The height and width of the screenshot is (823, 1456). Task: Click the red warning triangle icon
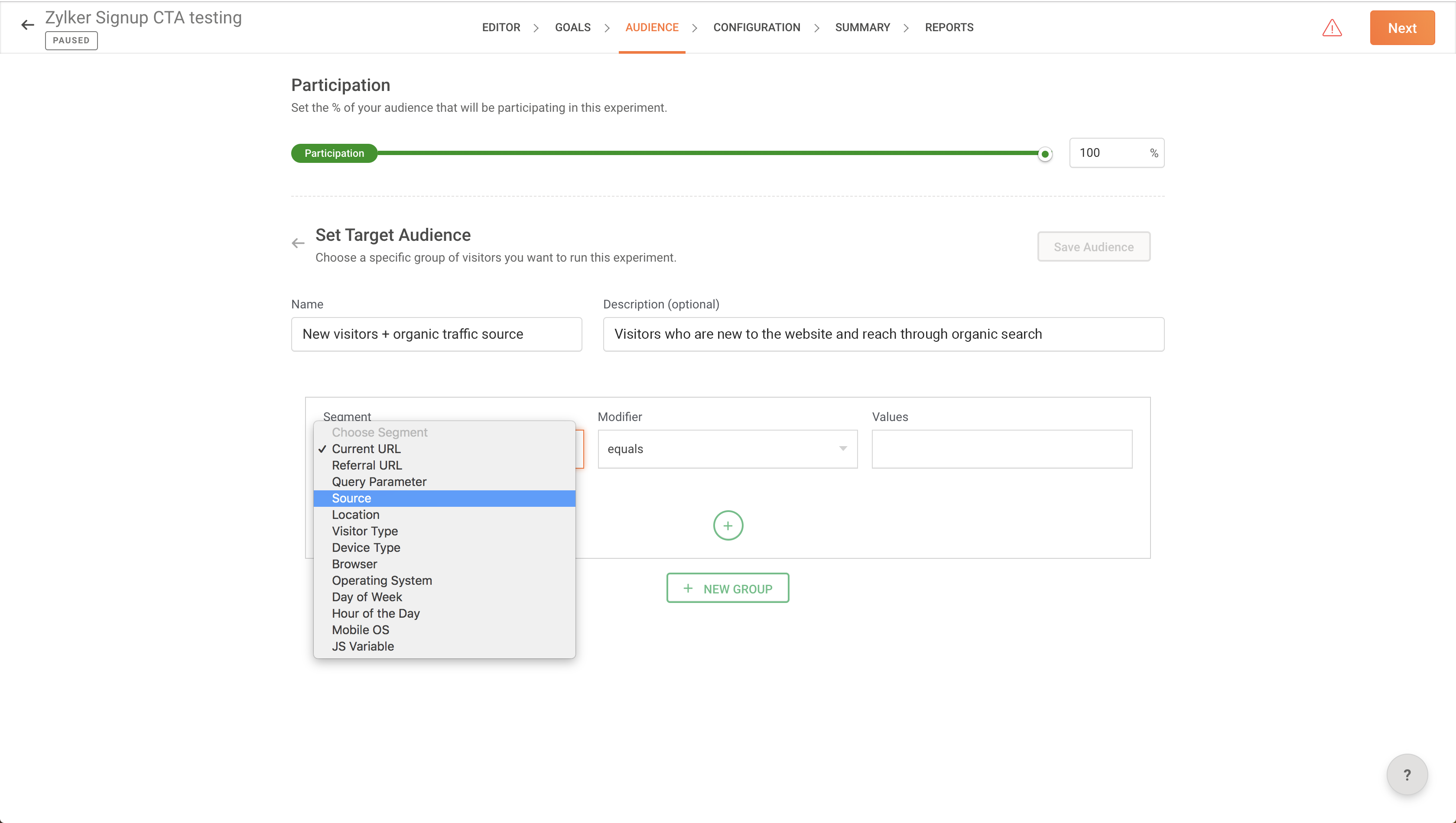click(x=1332, y=28)
